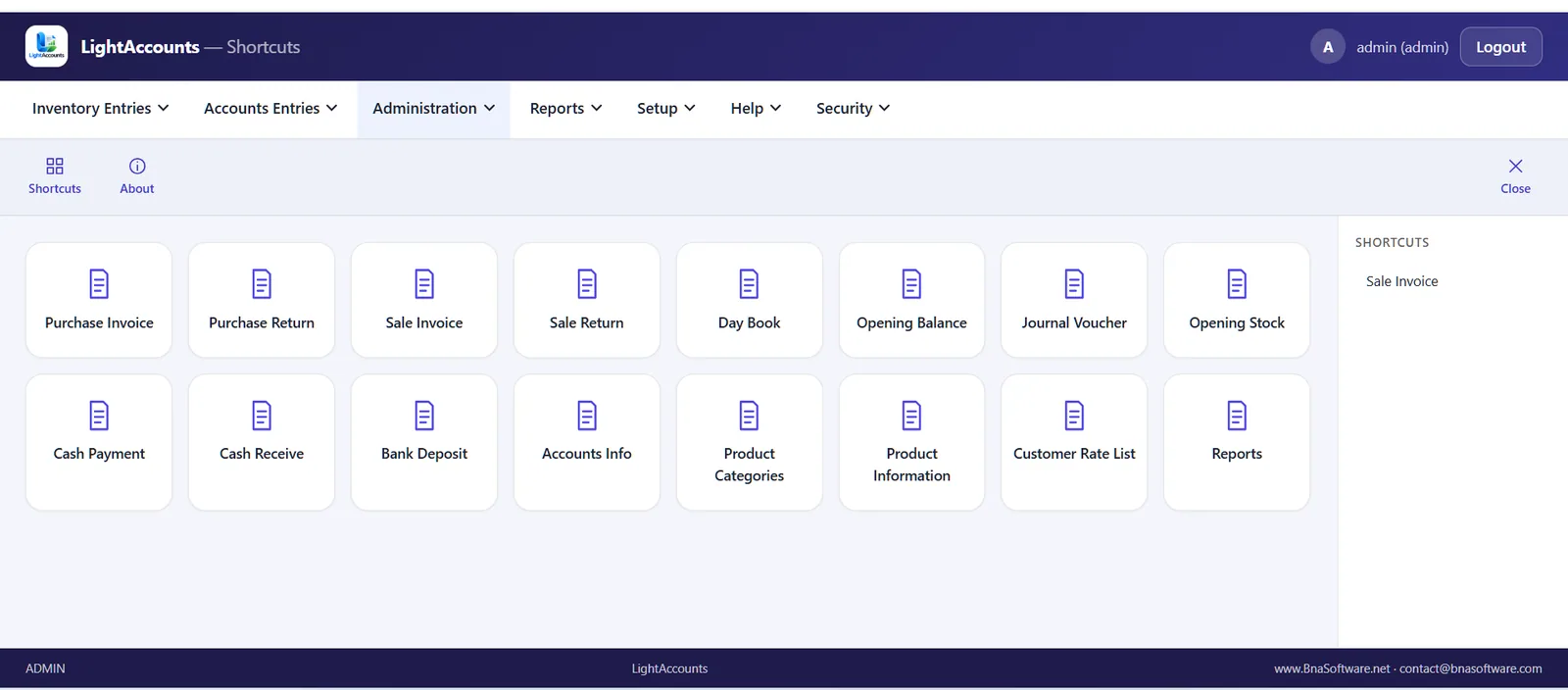Click the Cash Payment card label
This screenshot has width=1568, height=690.
click(99, 454)
